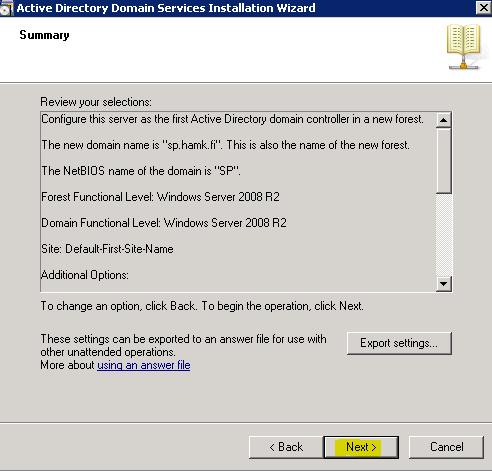Viewport: 492px width, 471px height.
Task: Click the Site Default-First-Site-Name line
Action: 107,249
